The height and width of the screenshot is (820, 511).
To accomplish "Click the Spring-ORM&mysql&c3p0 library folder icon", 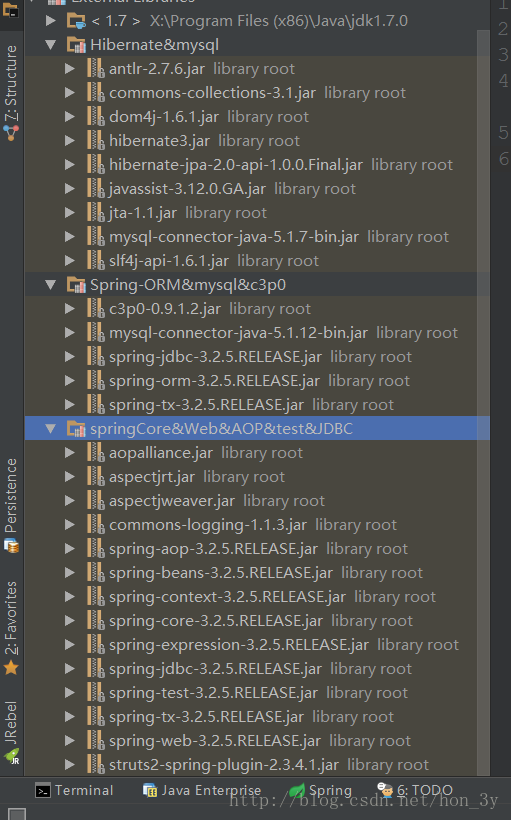I will [76, 285].
